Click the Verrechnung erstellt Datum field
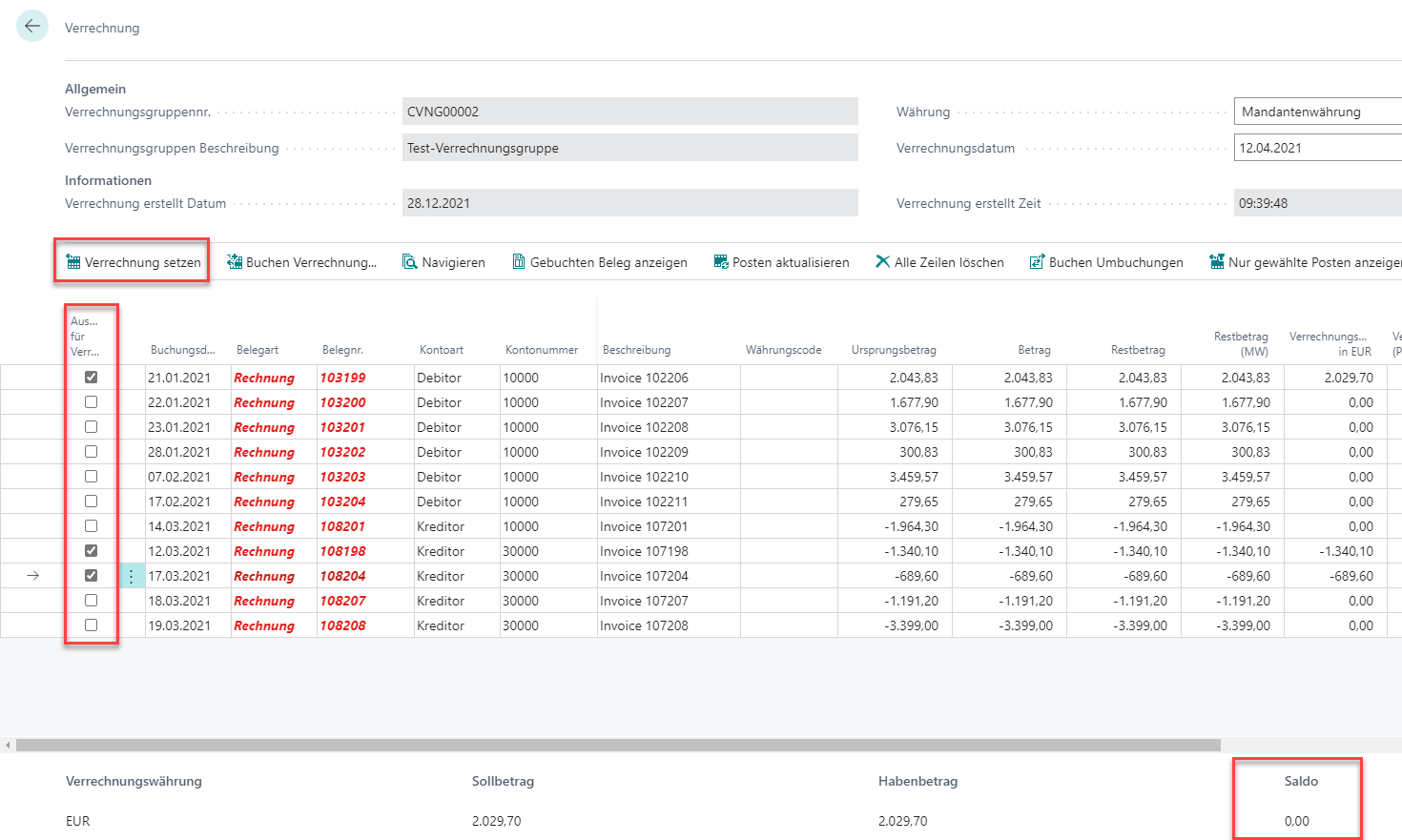Screen dimensions: 1402x840 coord(630,203)
